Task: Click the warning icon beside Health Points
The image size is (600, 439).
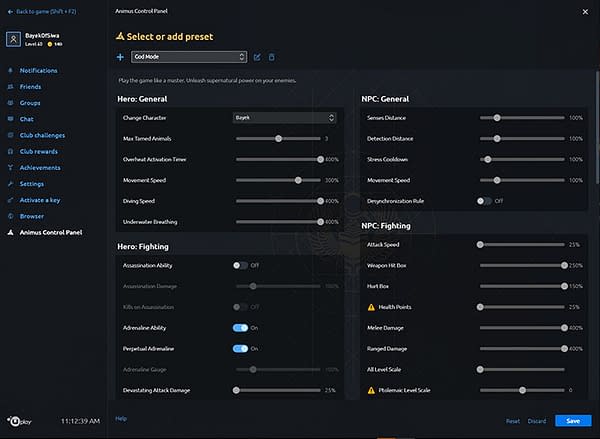Action: [x=371, y=306]
